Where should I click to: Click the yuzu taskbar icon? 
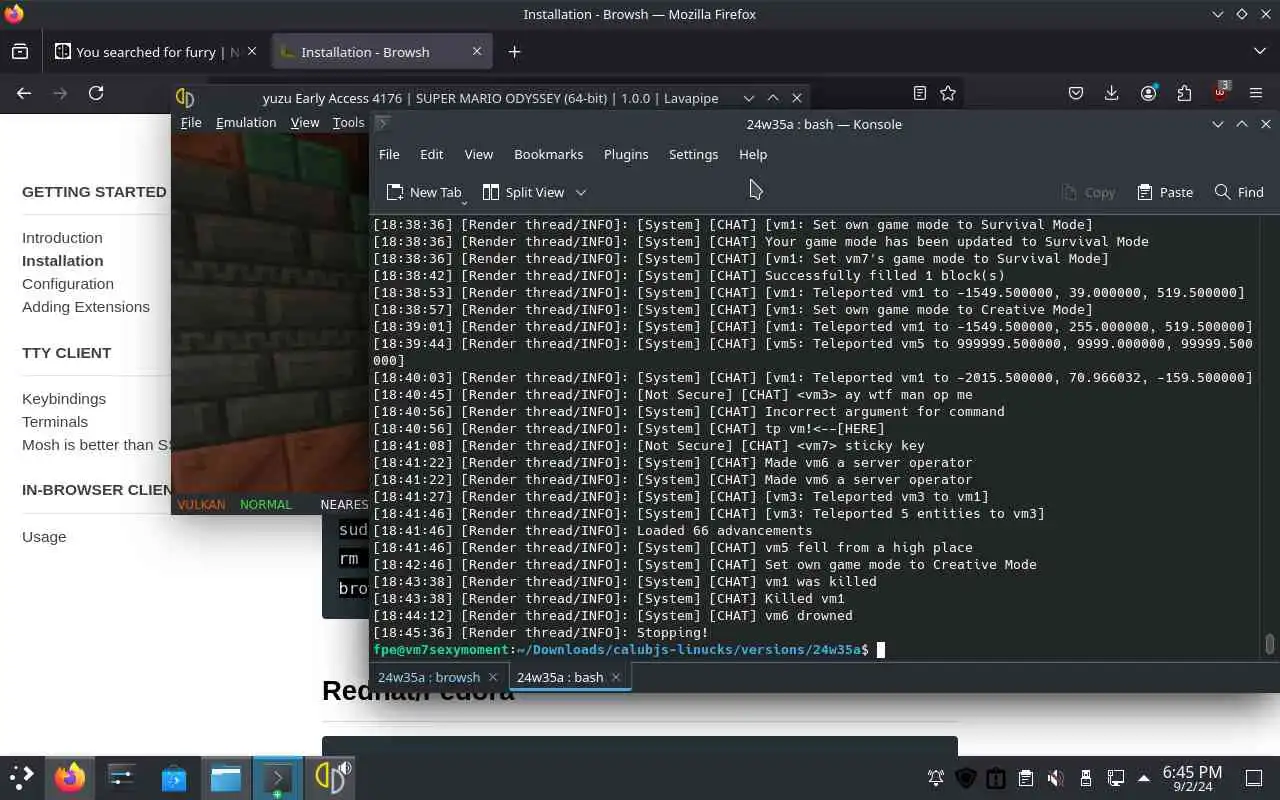329,777
